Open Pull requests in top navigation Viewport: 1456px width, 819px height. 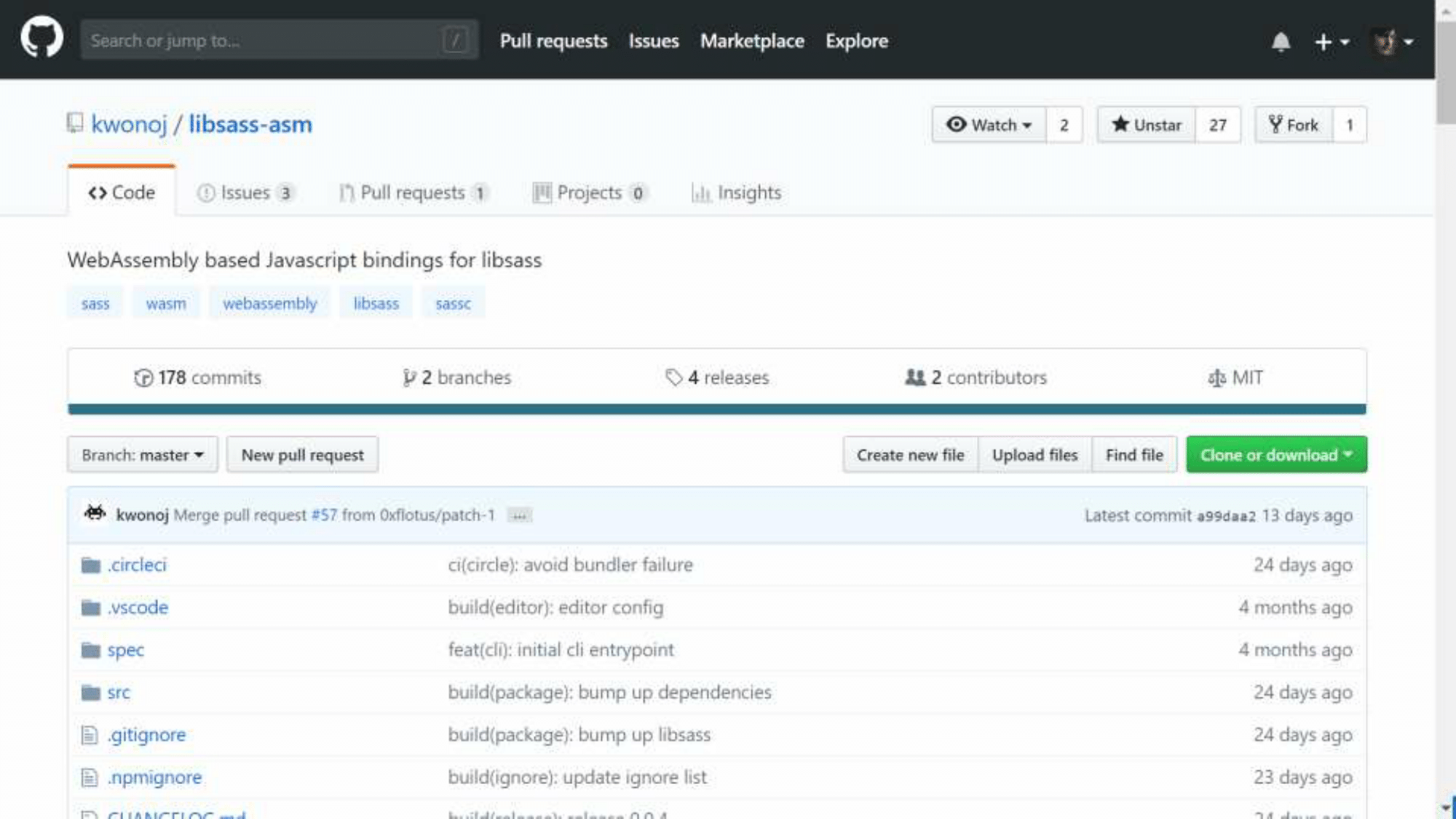[x=553, y=41]
